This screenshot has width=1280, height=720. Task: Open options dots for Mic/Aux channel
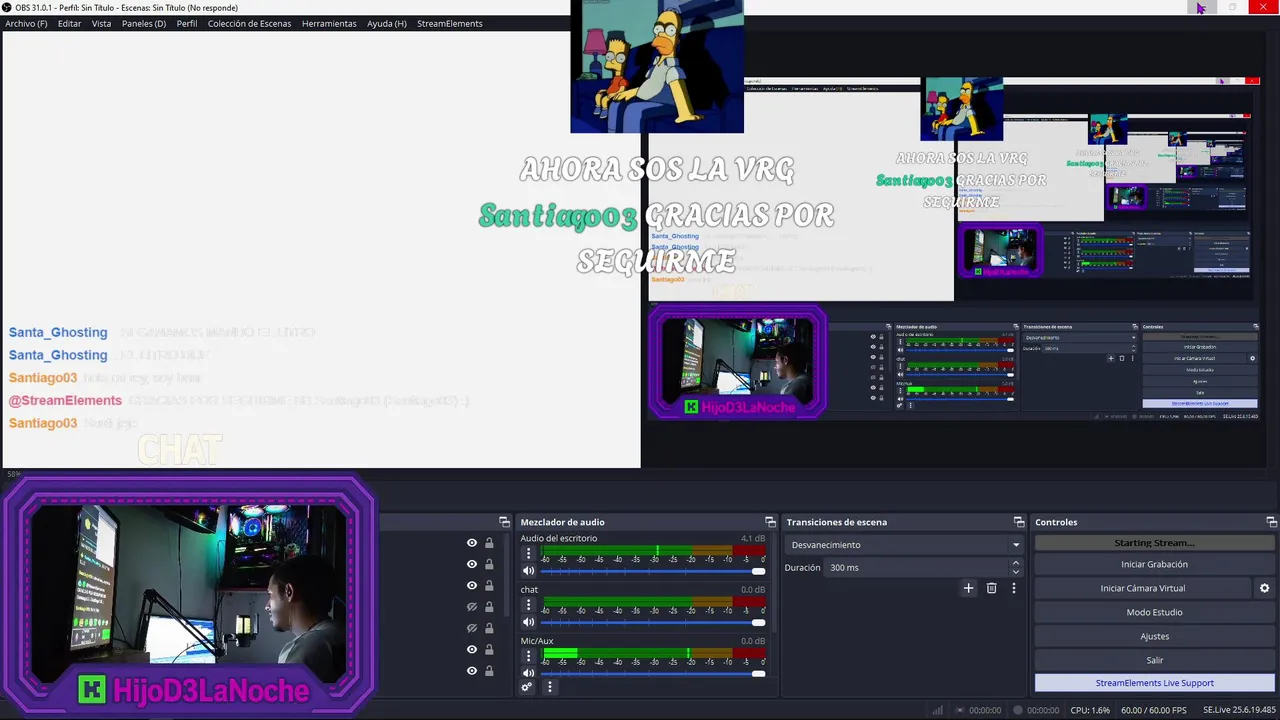(x=529, y=656)
